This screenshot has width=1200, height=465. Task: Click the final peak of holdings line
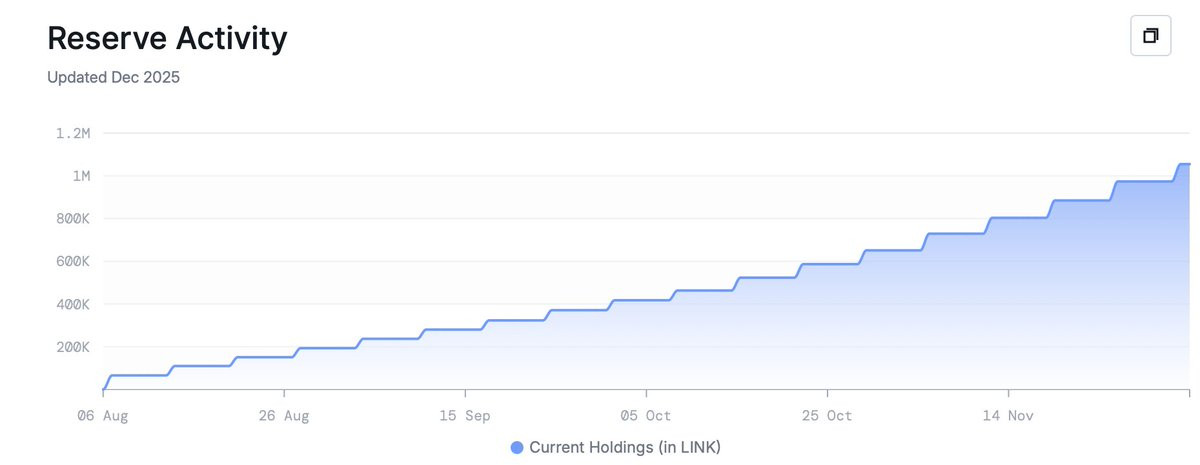point(1185,164)
